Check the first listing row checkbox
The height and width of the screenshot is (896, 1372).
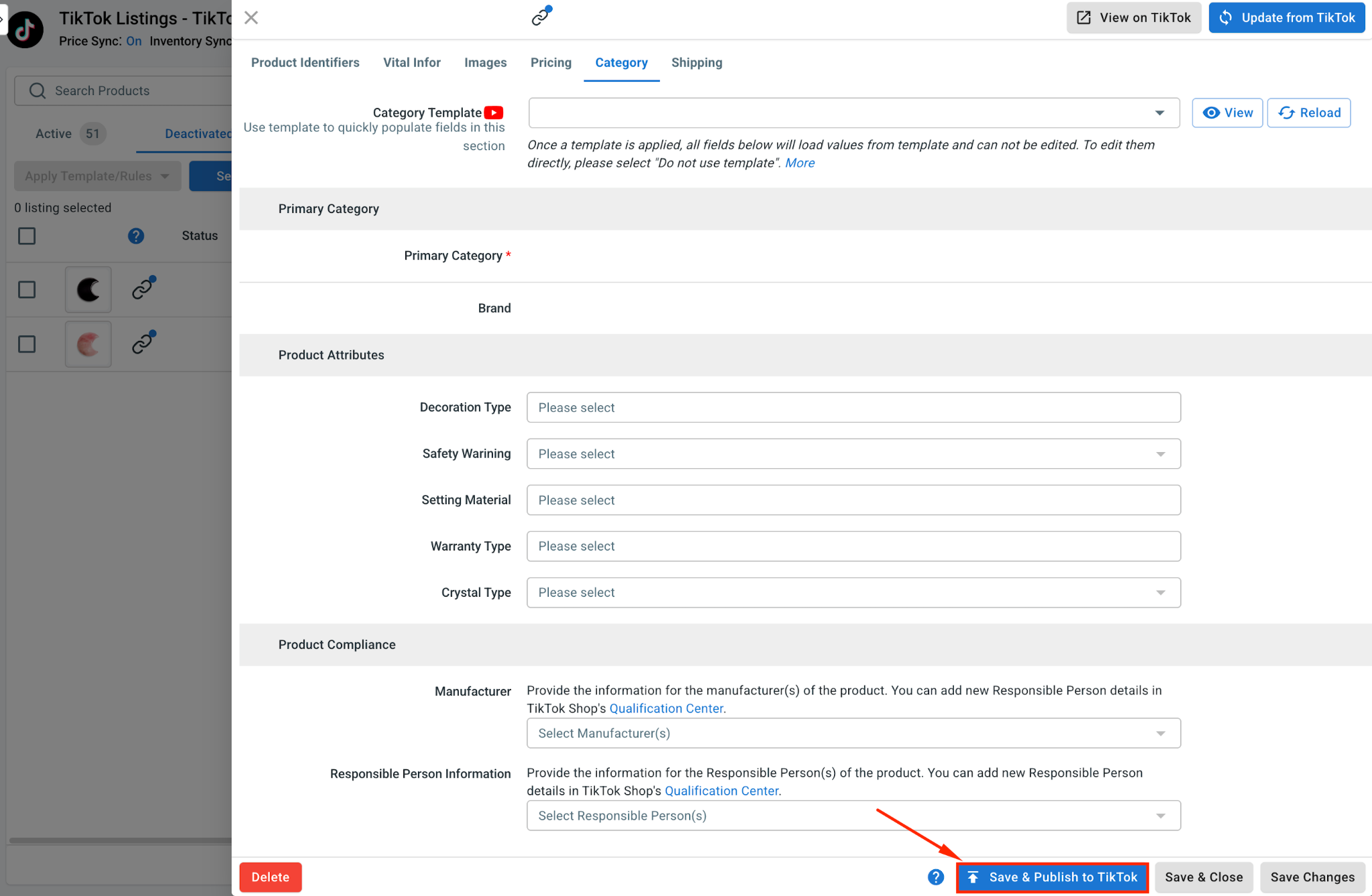click(27, 290)
